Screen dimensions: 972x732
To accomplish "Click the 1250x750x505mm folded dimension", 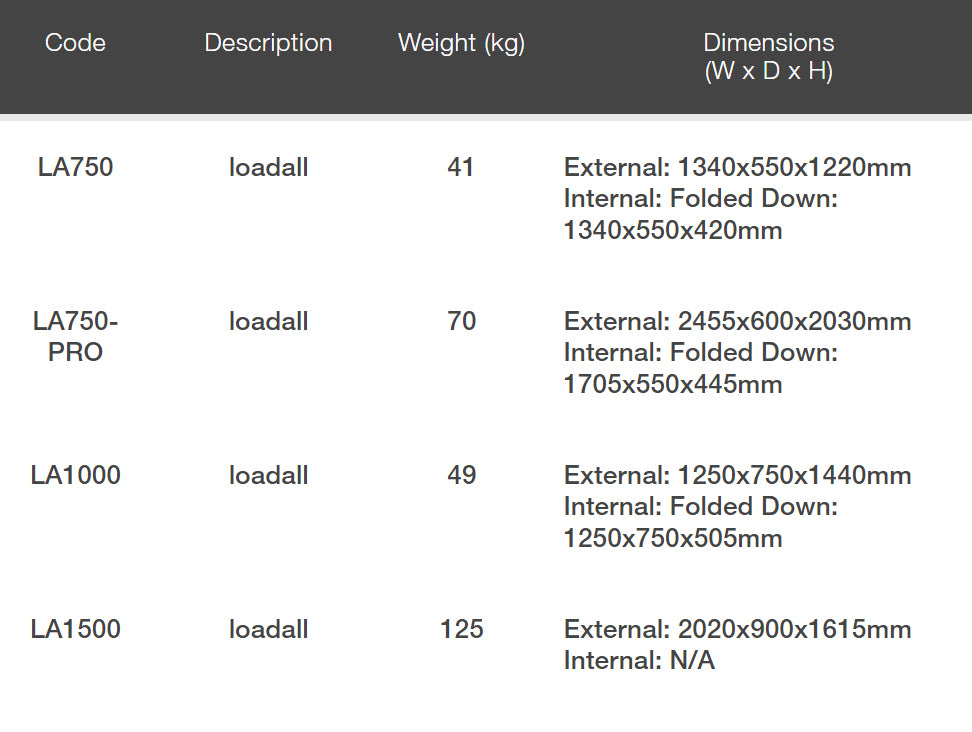I will (673, 539).
